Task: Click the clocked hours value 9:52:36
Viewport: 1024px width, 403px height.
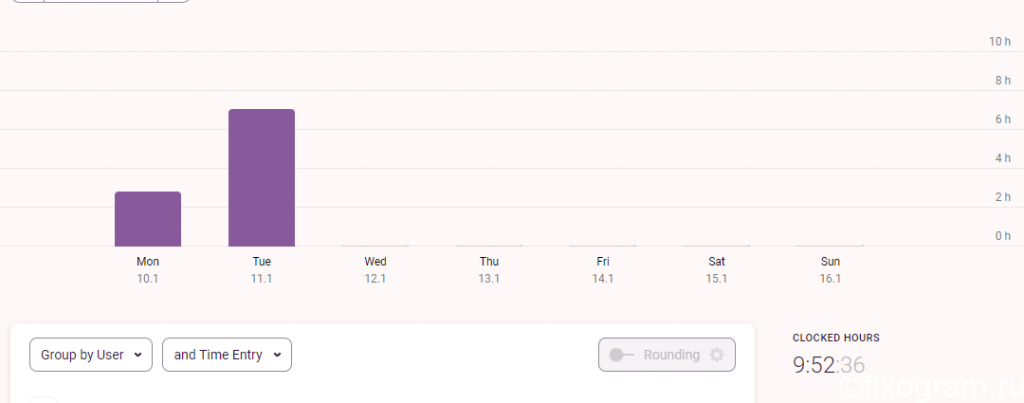Action: [x=829, y=365]
